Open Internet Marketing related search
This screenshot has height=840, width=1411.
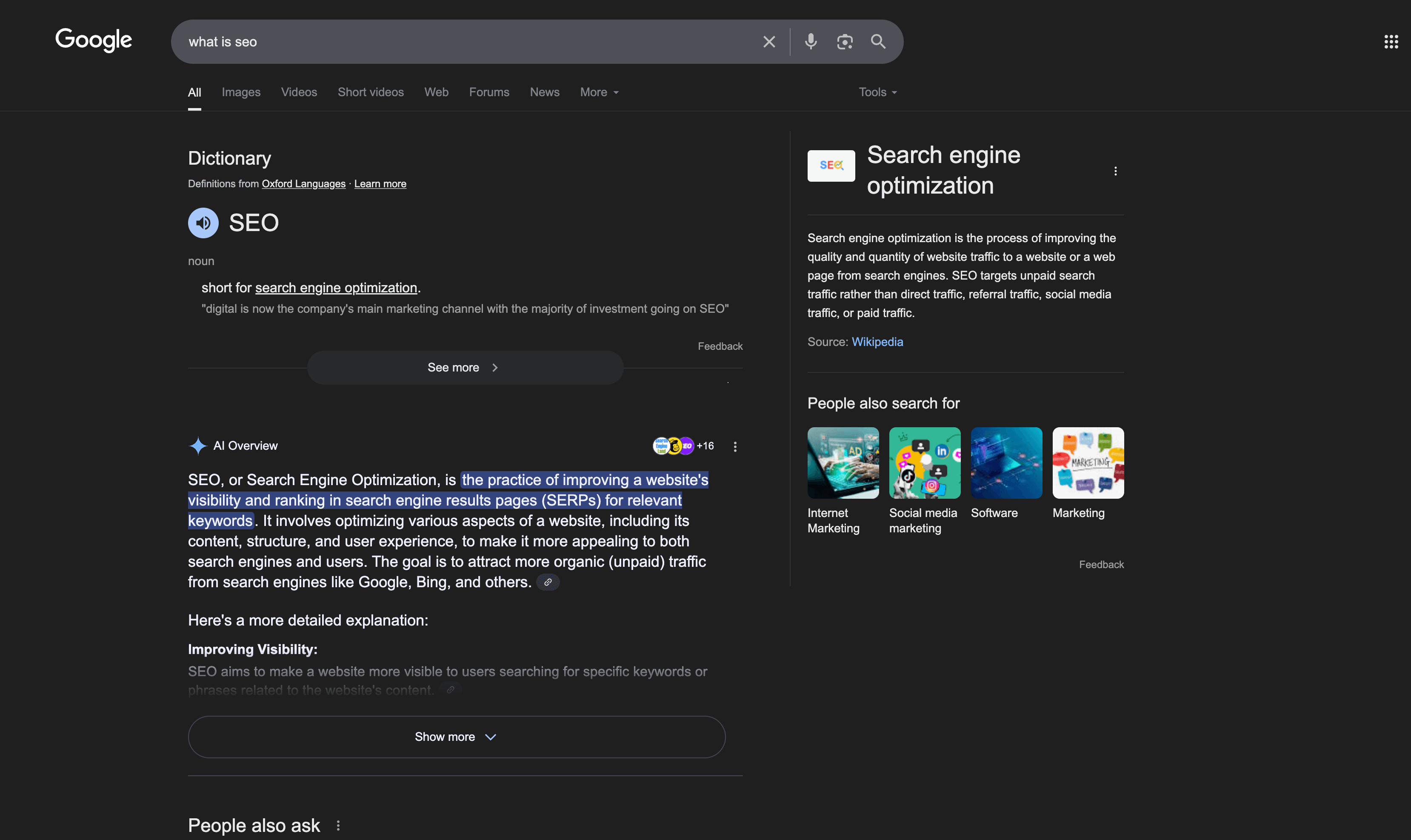tap(843, 481)
